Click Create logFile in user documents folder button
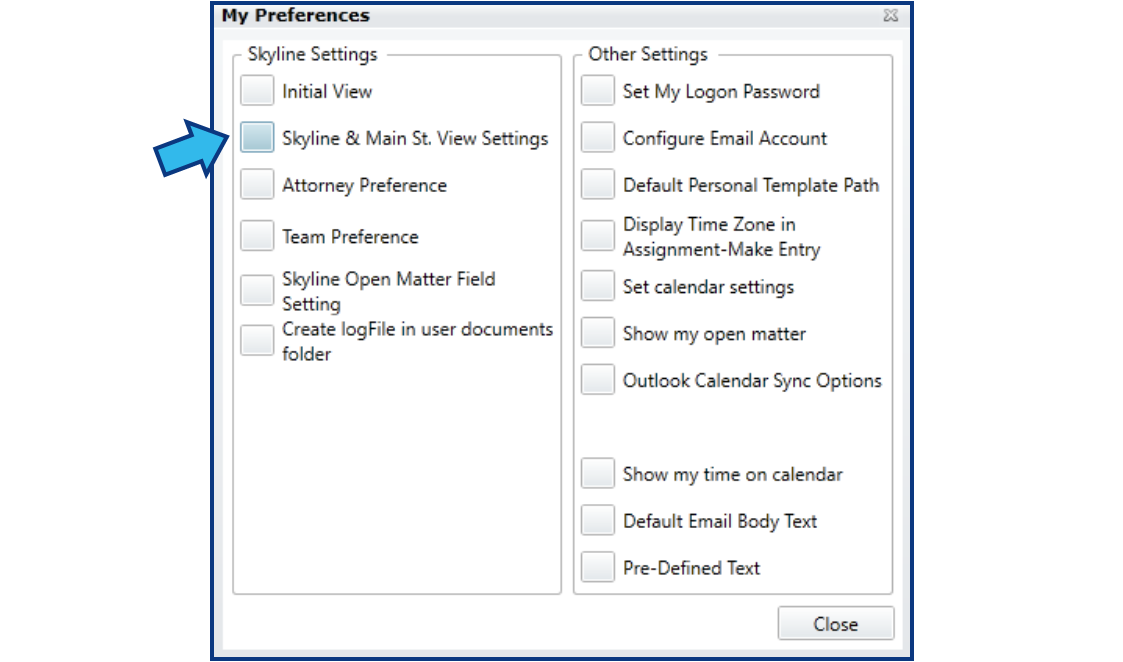This screenshot has height=662, width=1123. pos(257,340)
